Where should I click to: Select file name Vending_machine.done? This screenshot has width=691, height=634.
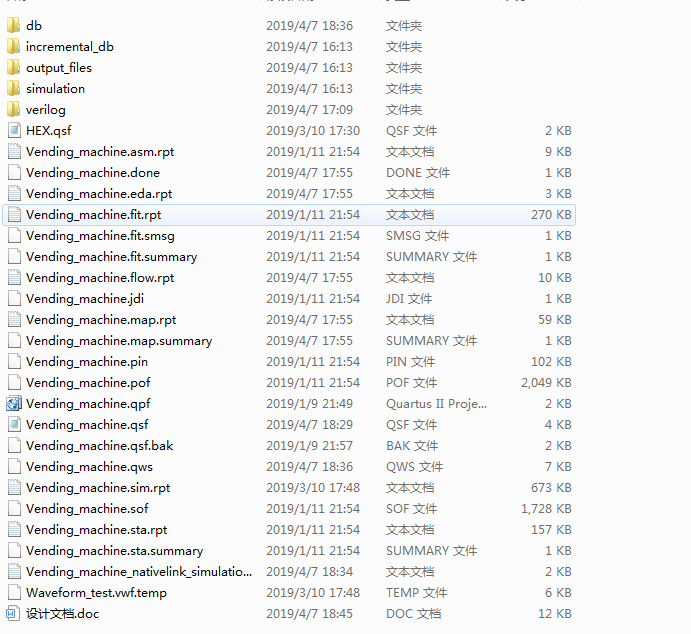93,173
